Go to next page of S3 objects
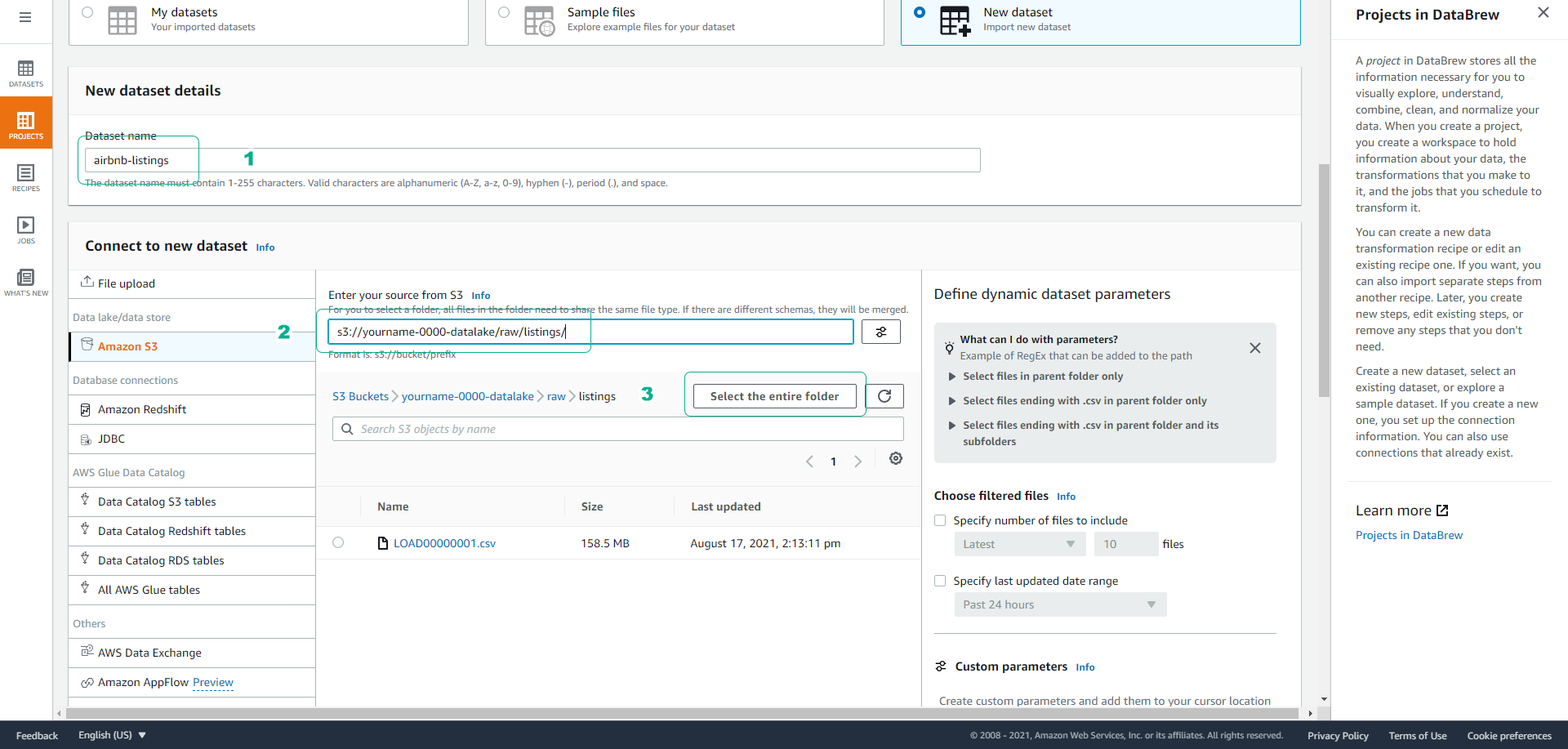Screen dimensions: 1568x749 [857, 461]
